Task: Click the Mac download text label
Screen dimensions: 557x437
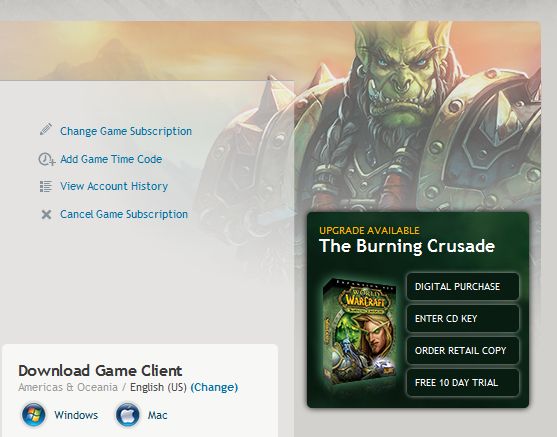Action: click(x=157, y=415)
